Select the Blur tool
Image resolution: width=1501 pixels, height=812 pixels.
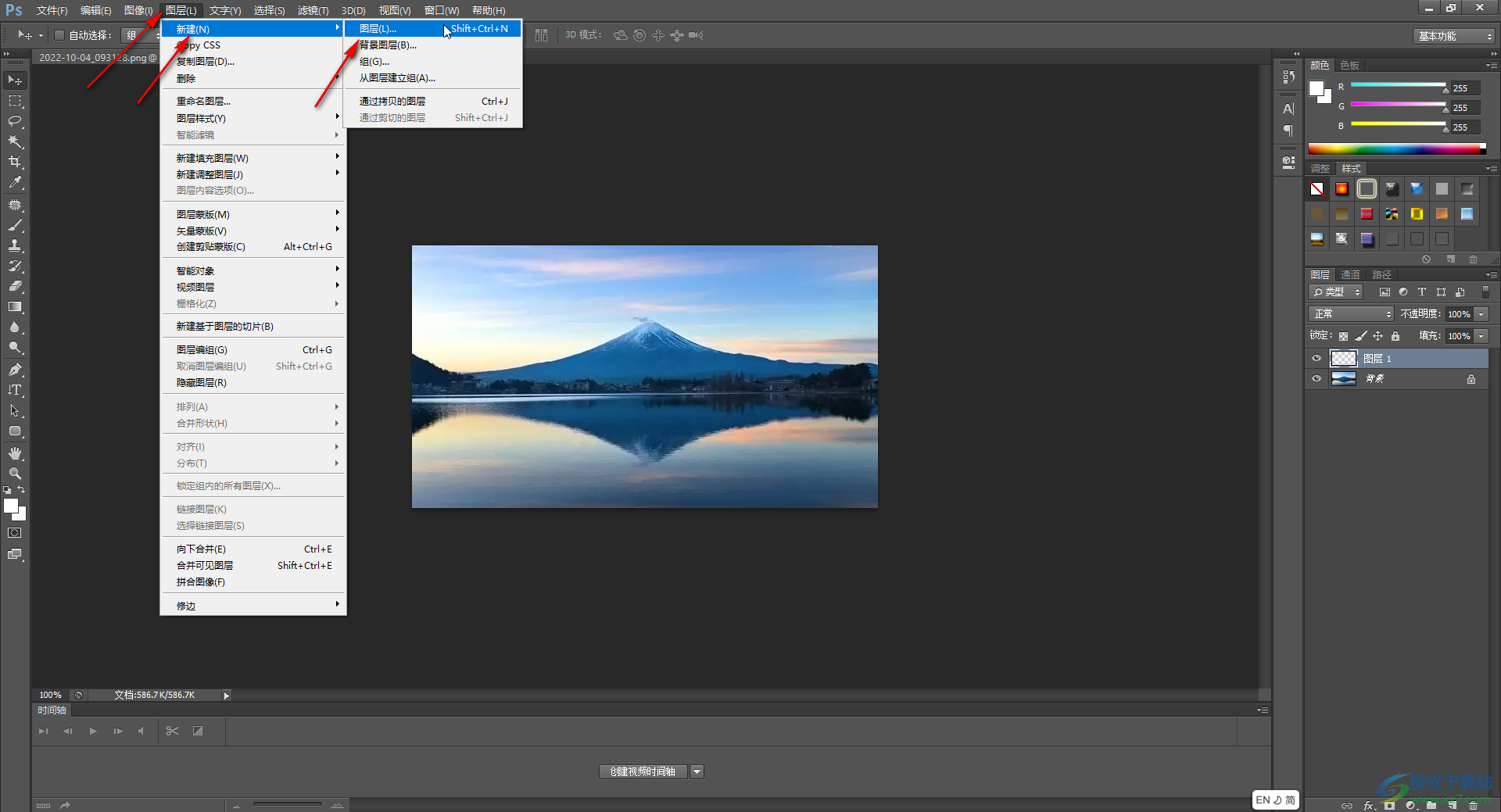(x=15, y=327)
